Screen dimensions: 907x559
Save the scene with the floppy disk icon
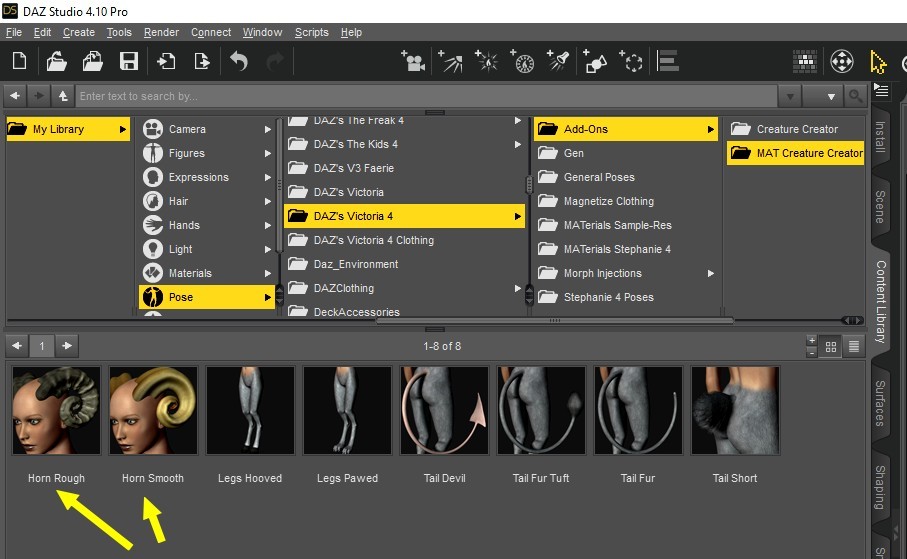tap(128, 61)
